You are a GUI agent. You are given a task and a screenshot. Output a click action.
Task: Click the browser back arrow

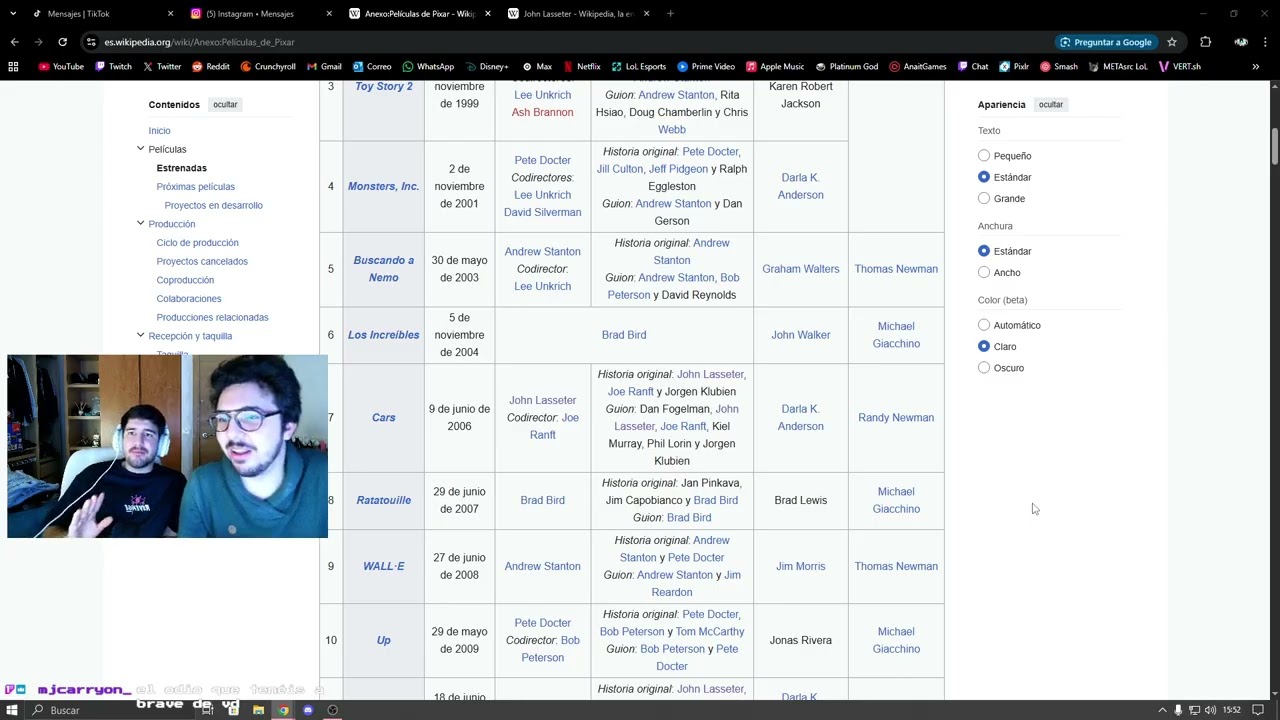[14, 42]
